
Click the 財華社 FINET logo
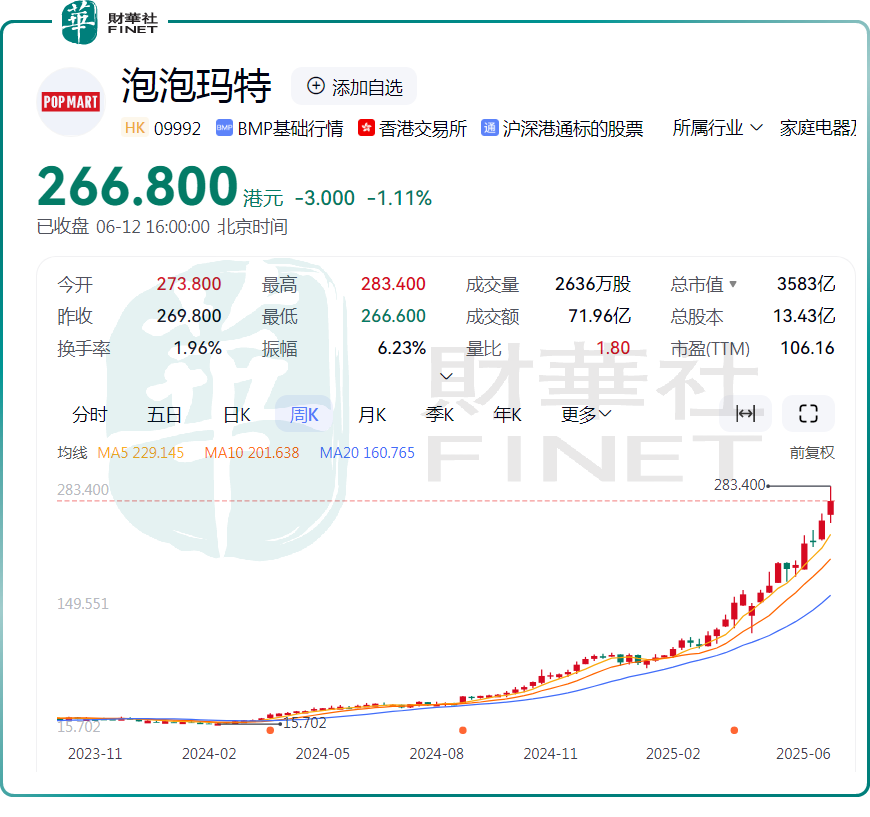110,22
